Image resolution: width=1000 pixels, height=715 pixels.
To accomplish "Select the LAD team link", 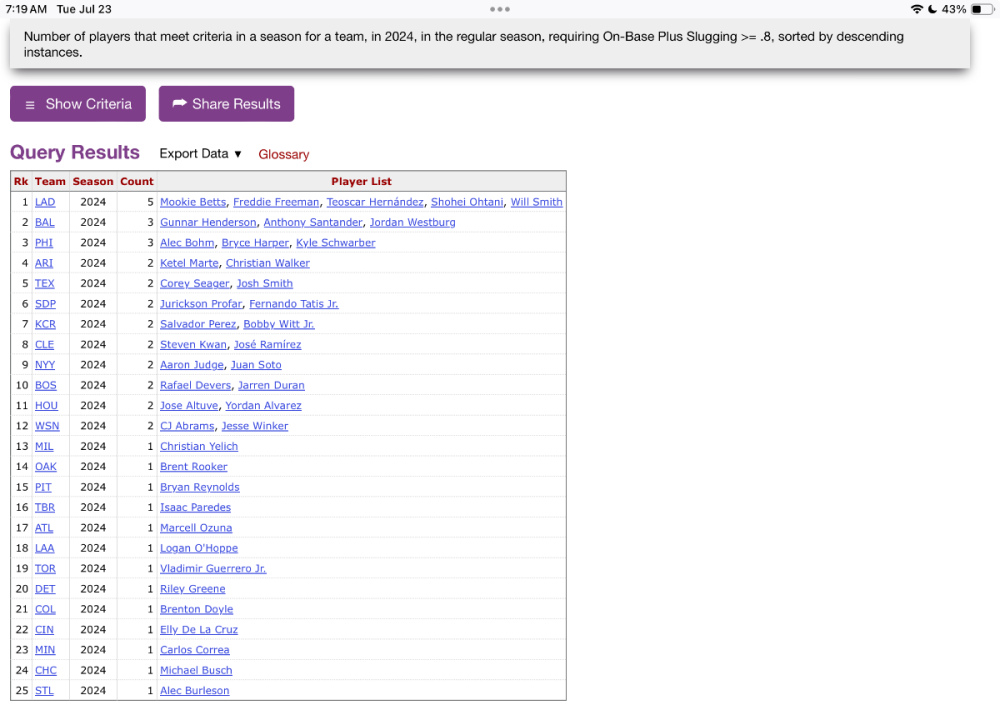I will (44, 202).
